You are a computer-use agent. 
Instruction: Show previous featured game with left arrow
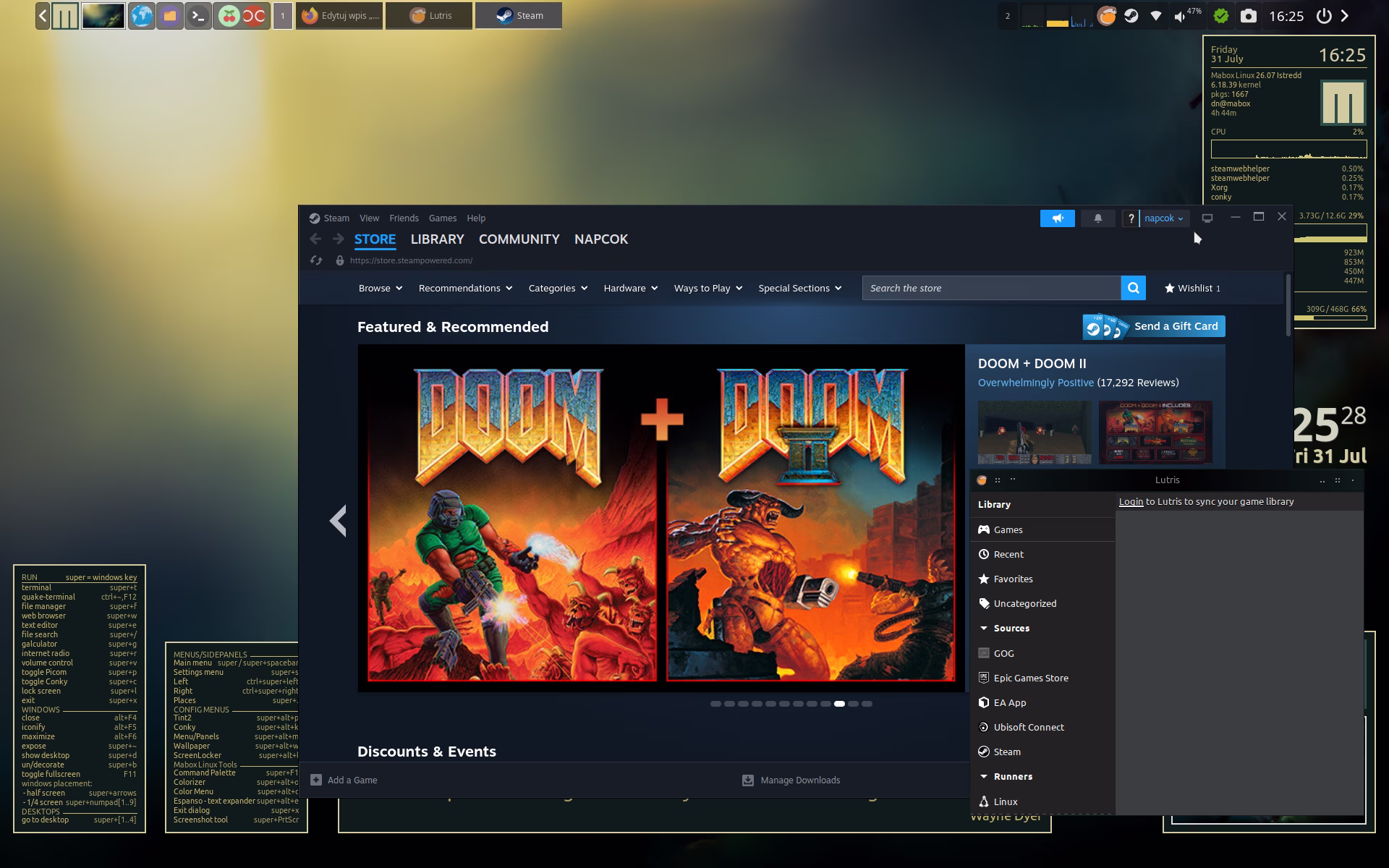tap(338, 520)
